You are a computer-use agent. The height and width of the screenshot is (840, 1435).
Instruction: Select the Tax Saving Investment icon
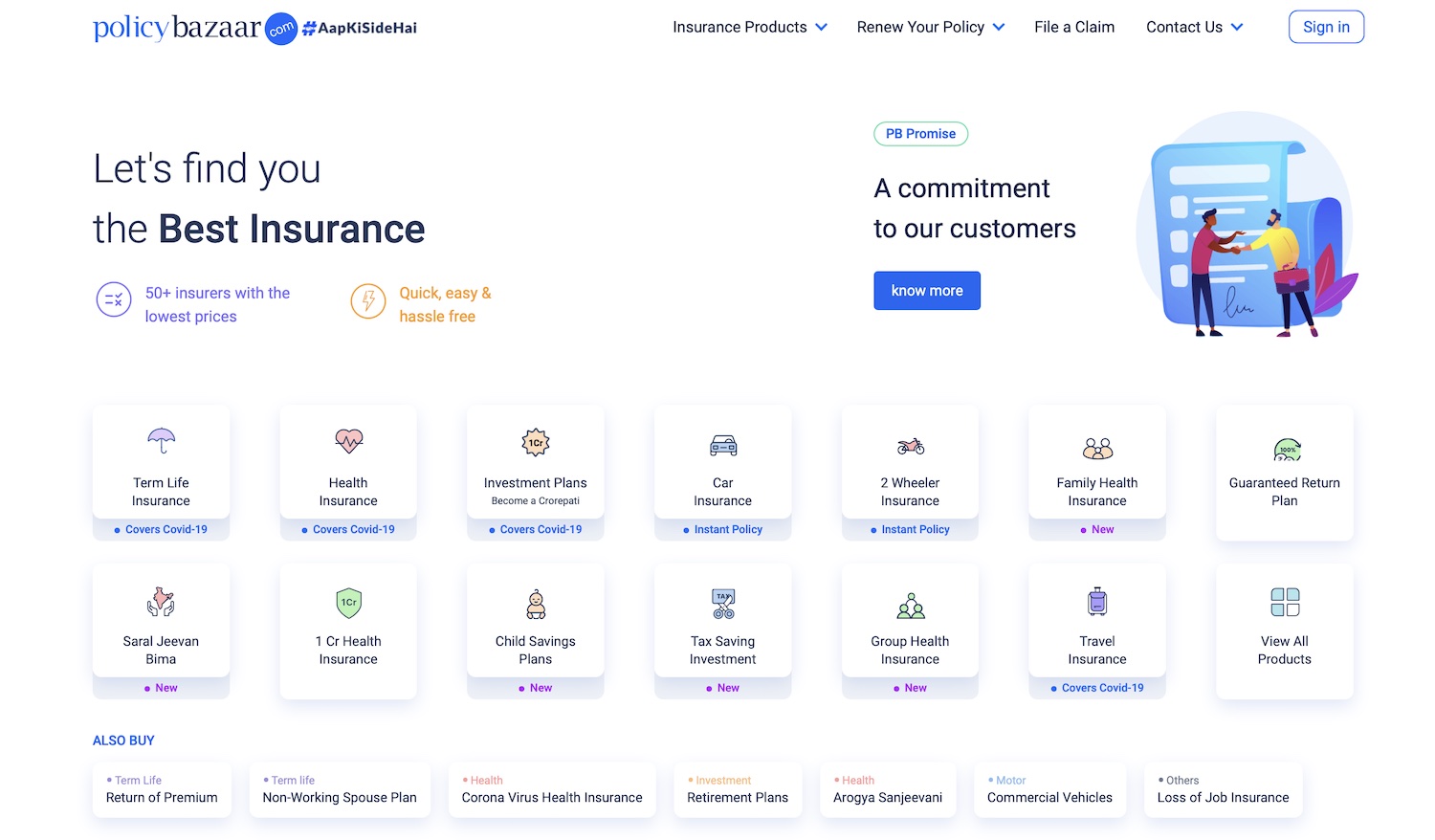click(x=723, y=603)
